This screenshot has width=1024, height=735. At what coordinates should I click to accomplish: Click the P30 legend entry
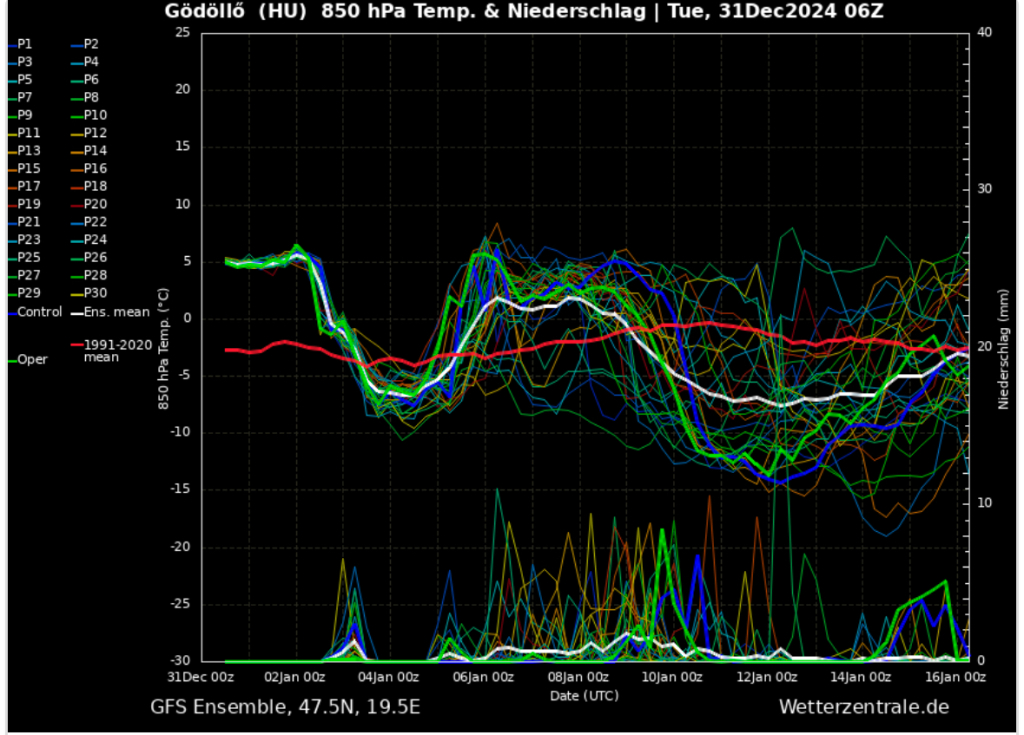click(95, 293)
